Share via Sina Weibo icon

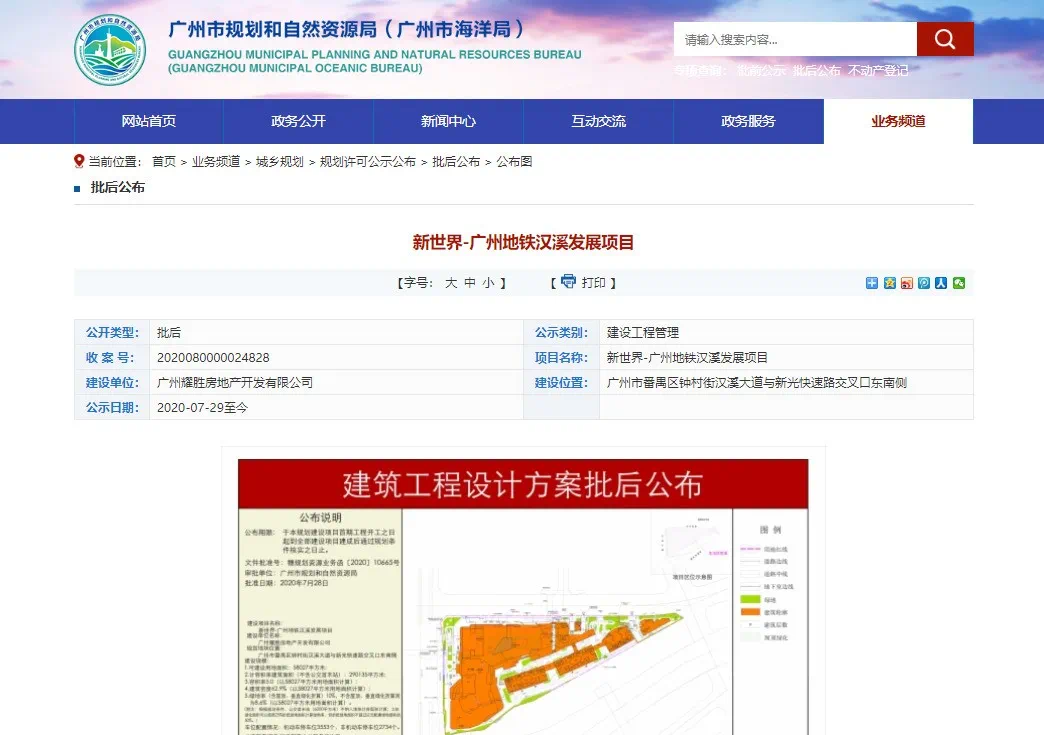click(x=907, y=283)
